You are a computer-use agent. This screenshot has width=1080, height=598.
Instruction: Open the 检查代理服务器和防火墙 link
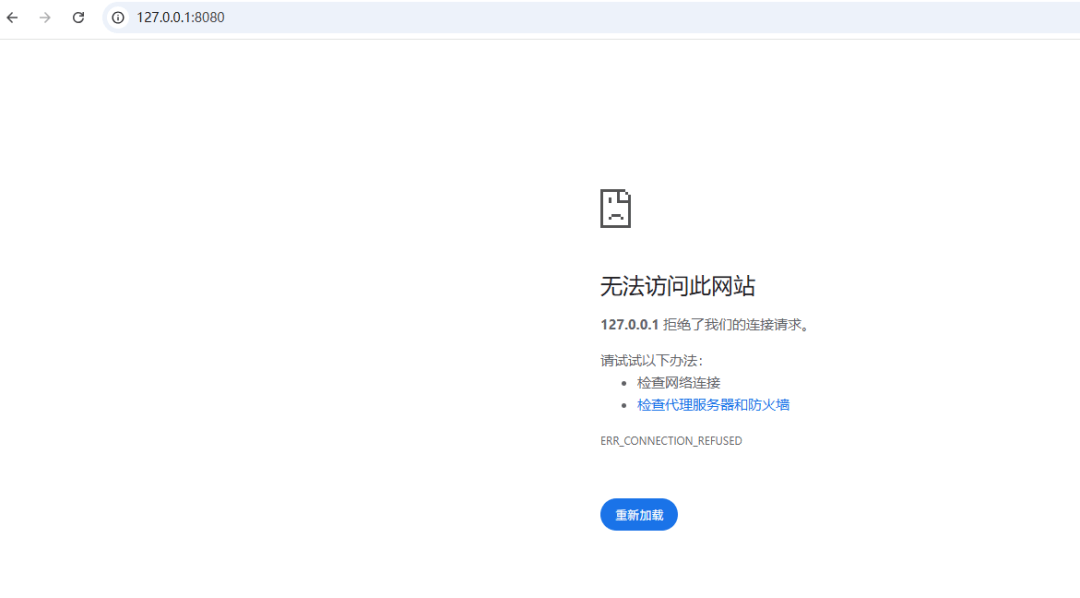pos(713,405)
